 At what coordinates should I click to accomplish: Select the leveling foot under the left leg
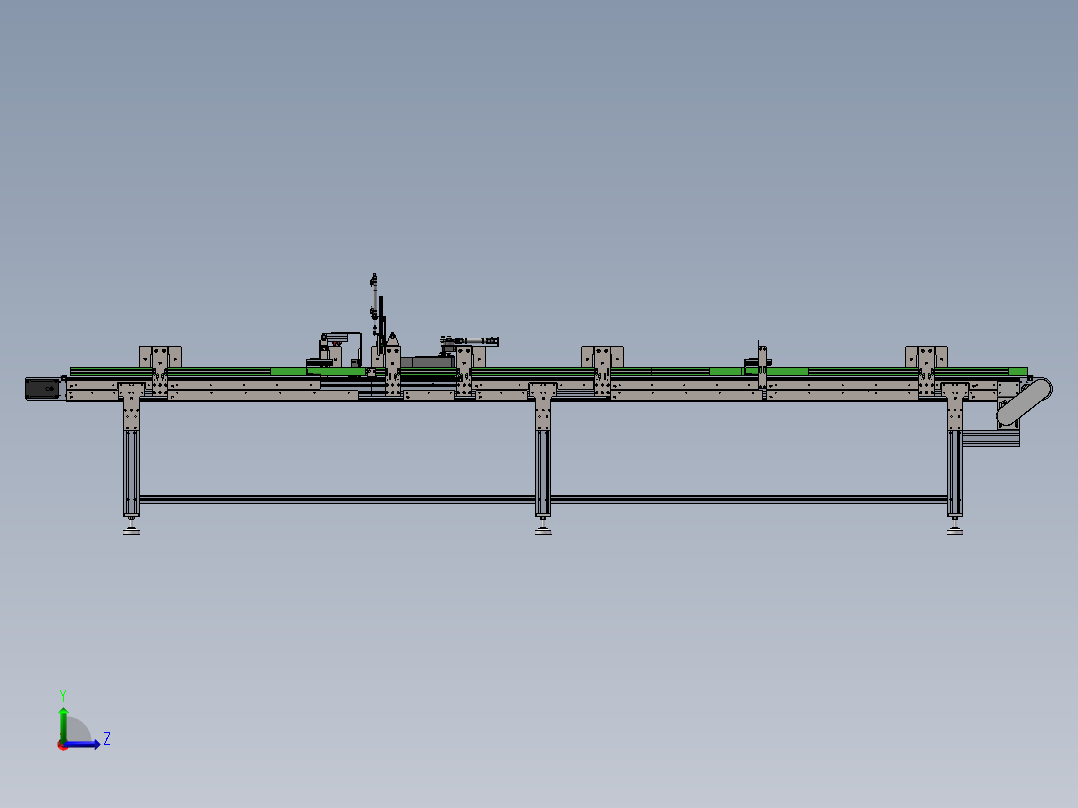click(131, 527)
